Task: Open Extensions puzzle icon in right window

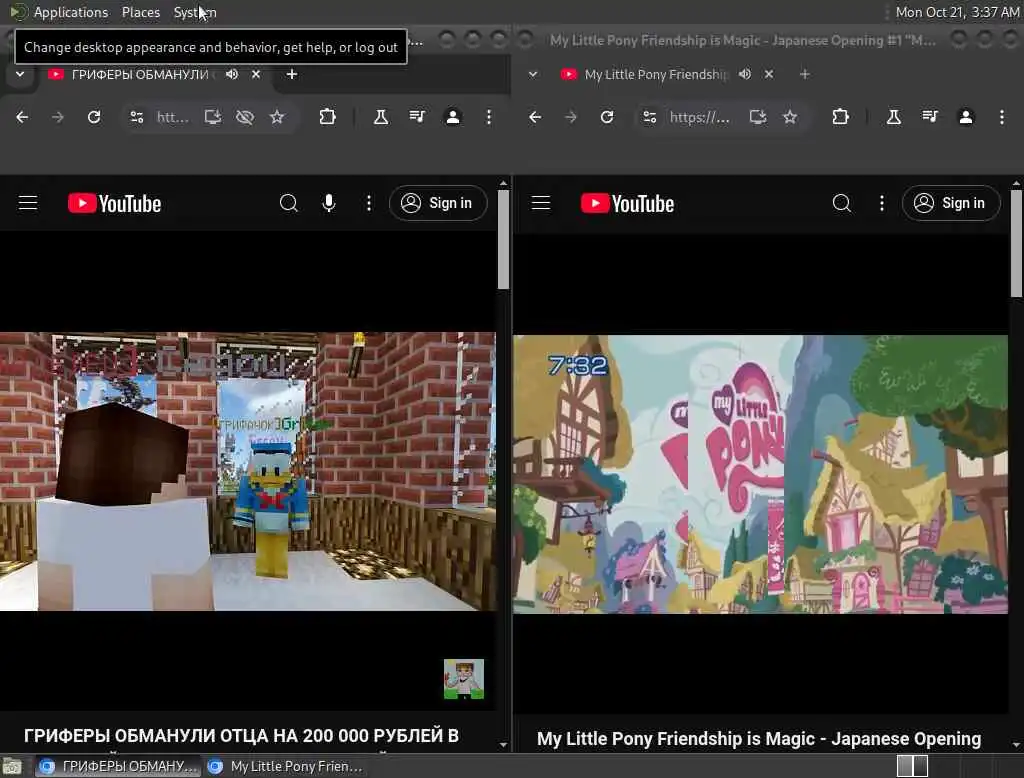Action: [x=840, y=117]
